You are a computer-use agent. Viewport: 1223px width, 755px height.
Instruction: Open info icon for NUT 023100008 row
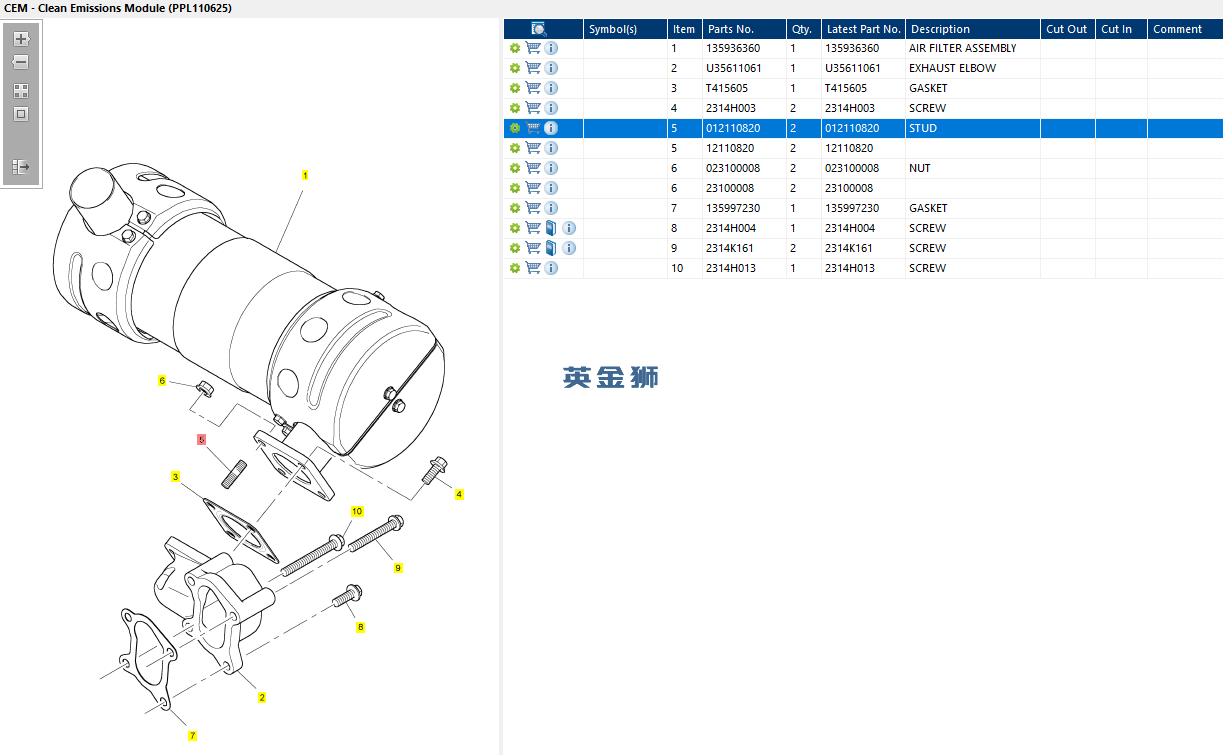pyautogui.click(x=551, y=168)
